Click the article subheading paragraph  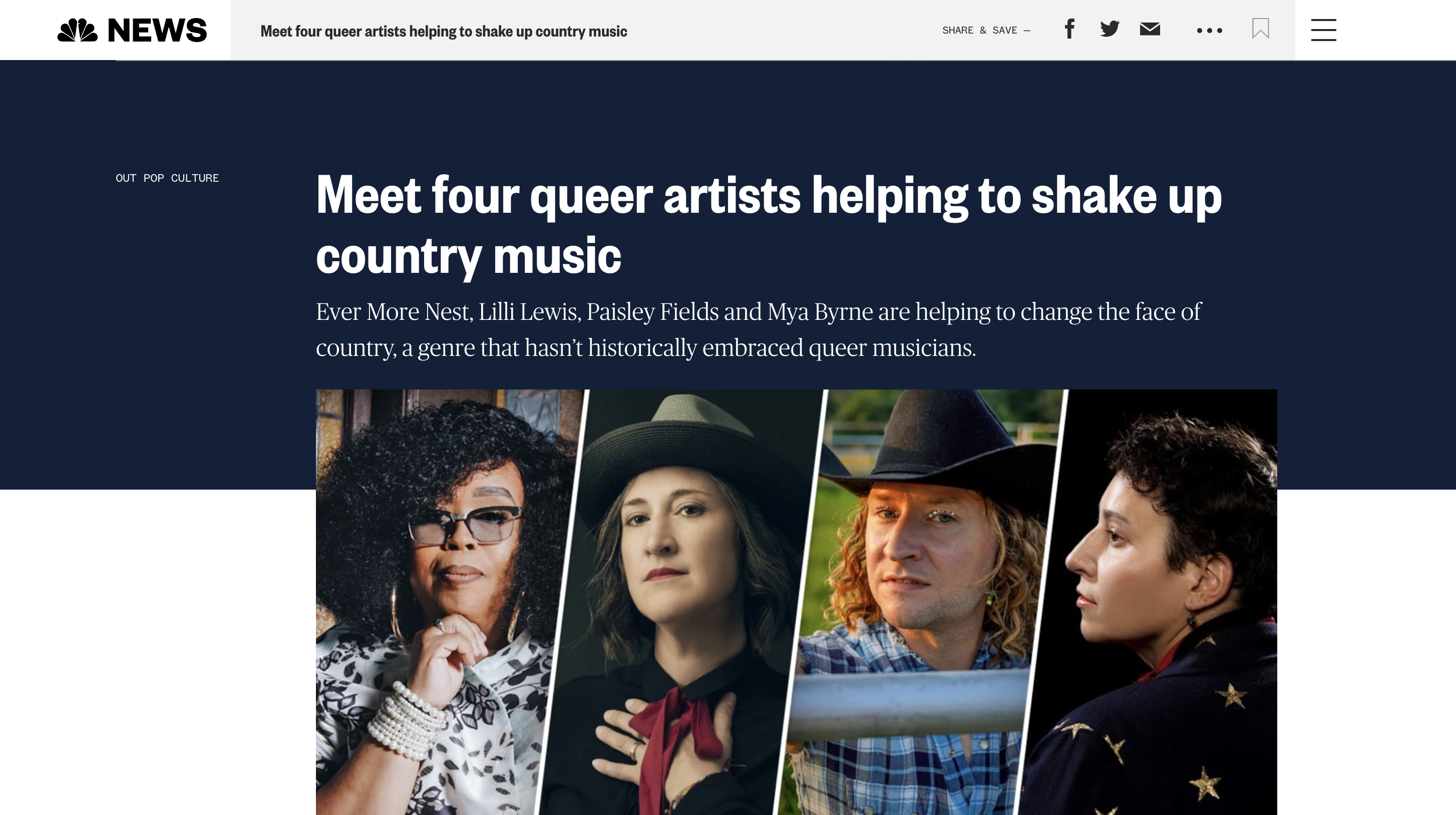click(x=759, y=329)
